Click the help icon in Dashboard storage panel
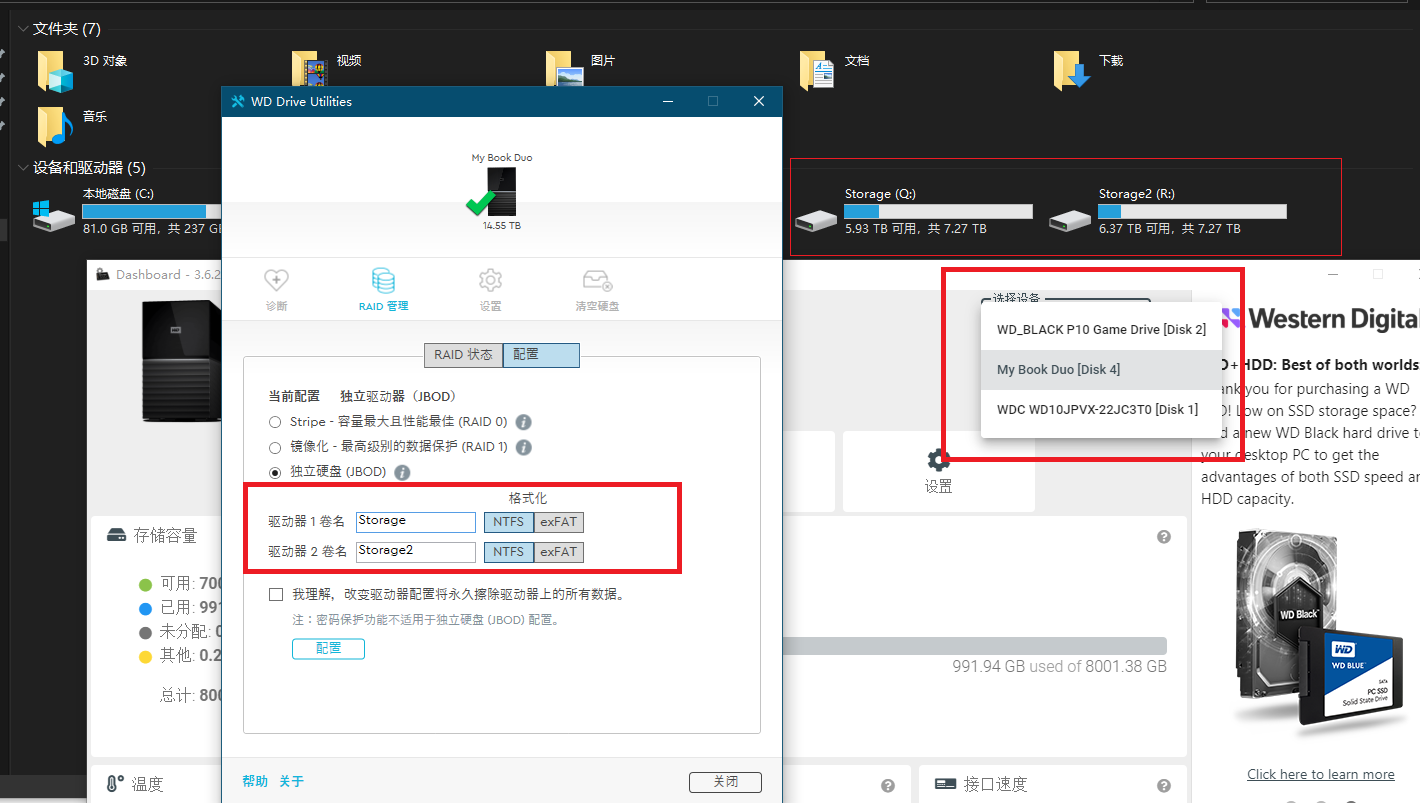The width and height of the screenshot is (1420, 803). click(1164, 537)
